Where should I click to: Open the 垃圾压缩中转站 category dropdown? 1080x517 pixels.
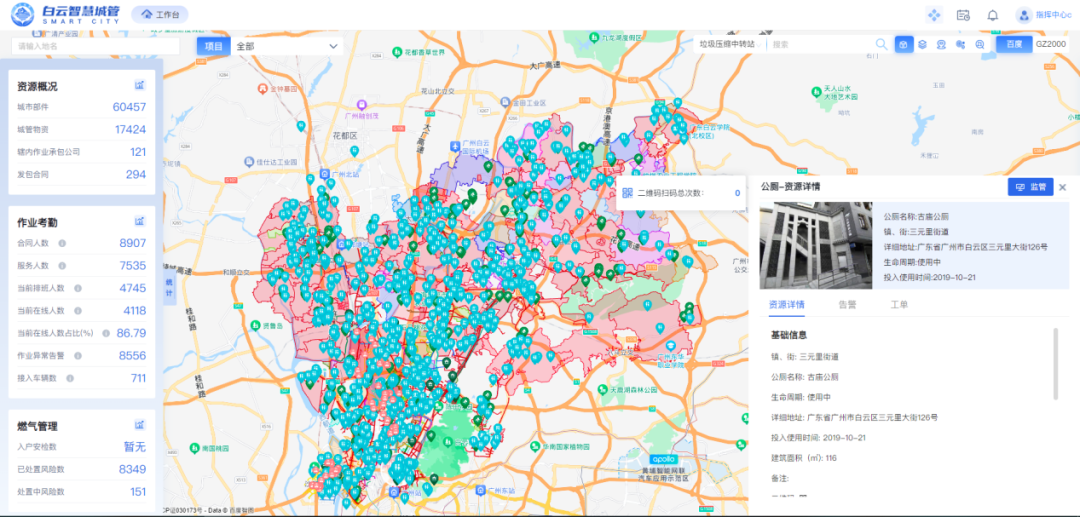732,45
